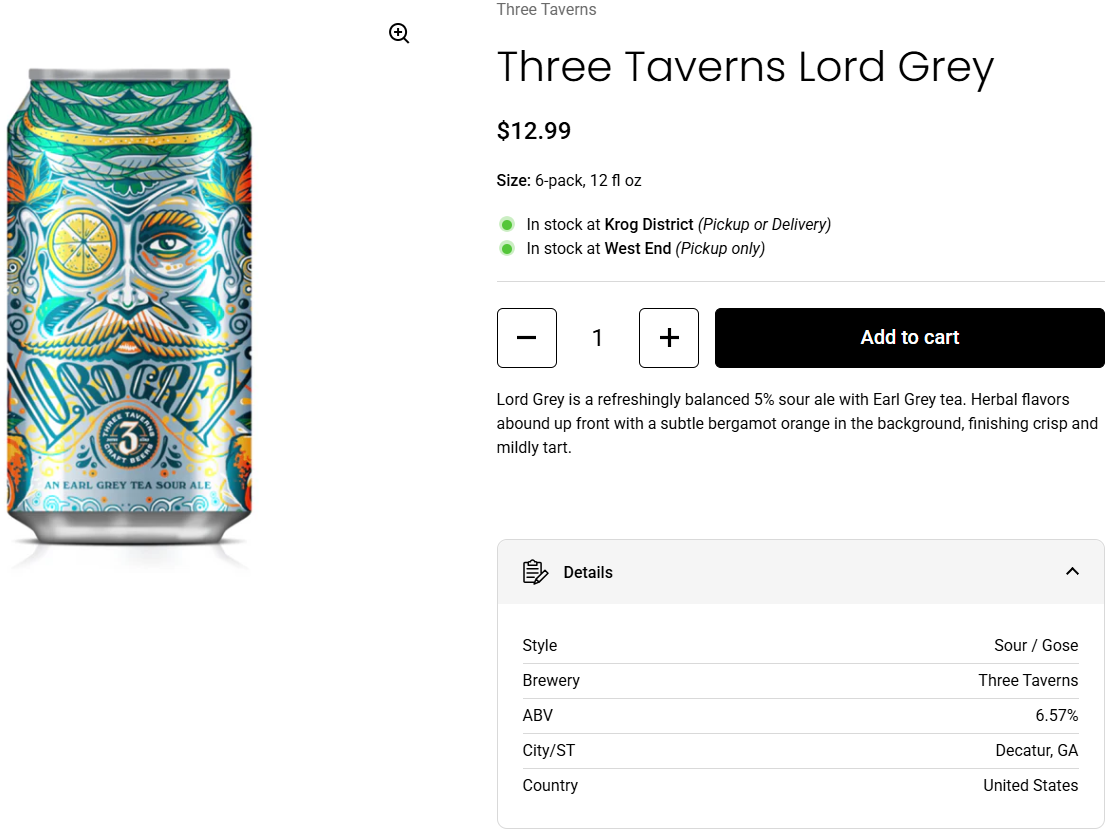The image size is (1112, 836).
Task: Click the clipboard icon beside Details
Action: point(536,572)
